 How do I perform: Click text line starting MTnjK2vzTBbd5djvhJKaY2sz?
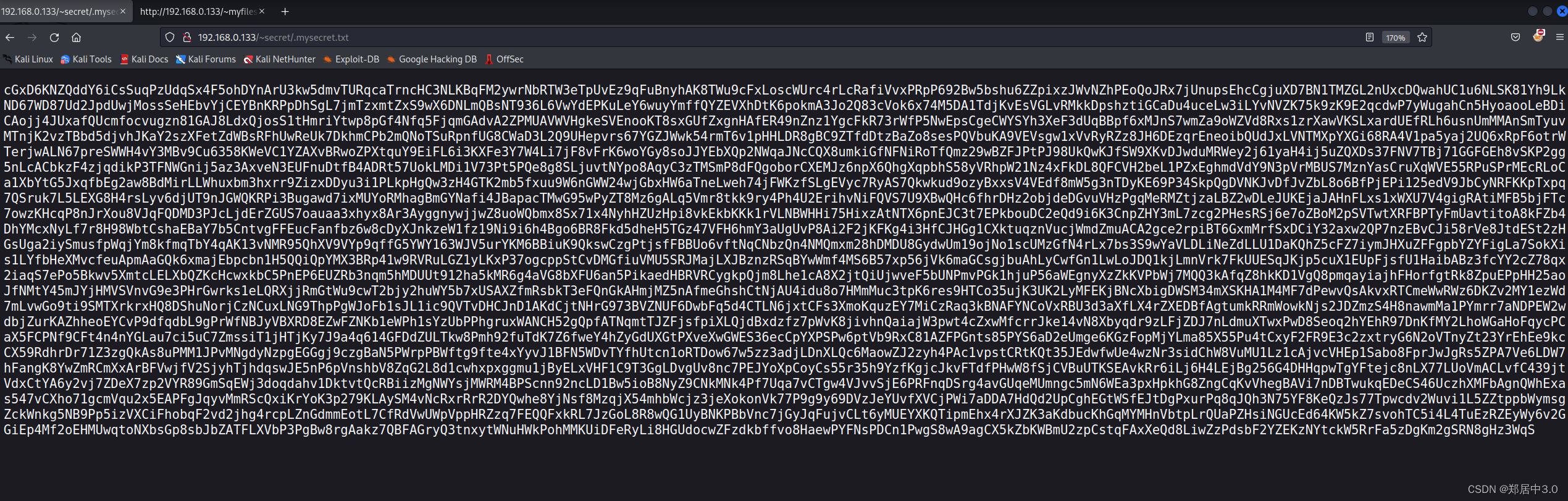tap(784, 136)
